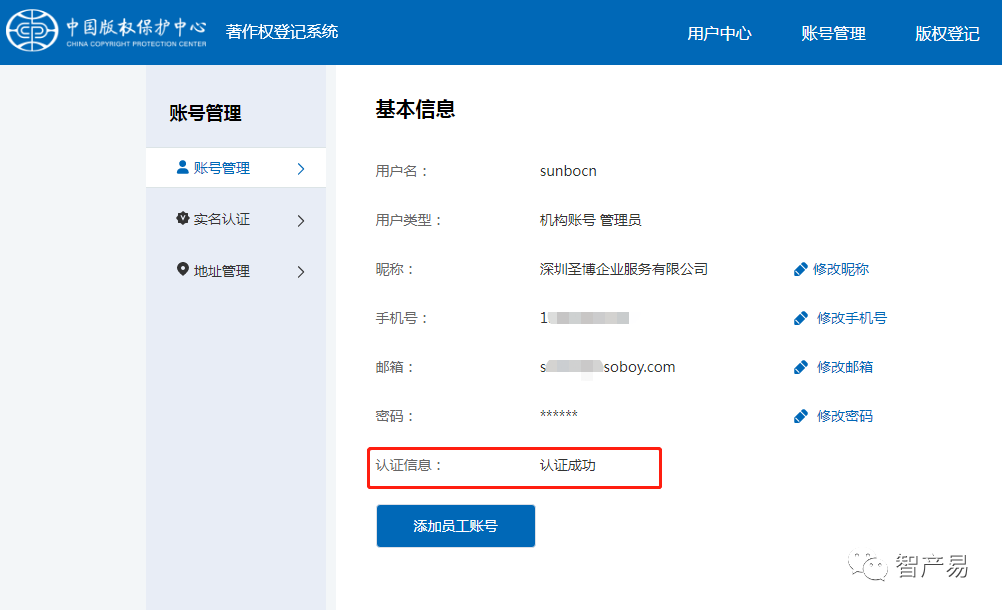
Task: Click the pencil icon next to 修改昵称
Action: [x=800, y=270]
